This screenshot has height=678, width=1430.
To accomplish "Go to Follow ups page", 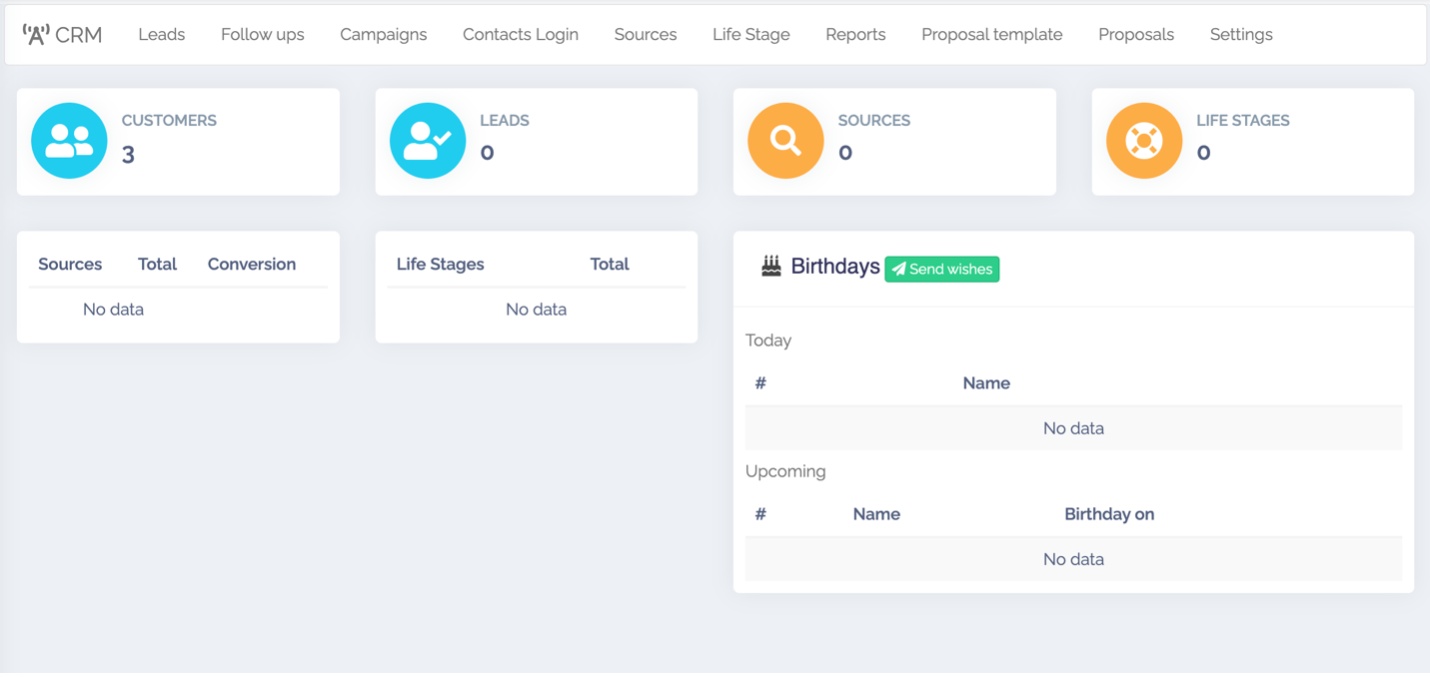I will [262, 35].
